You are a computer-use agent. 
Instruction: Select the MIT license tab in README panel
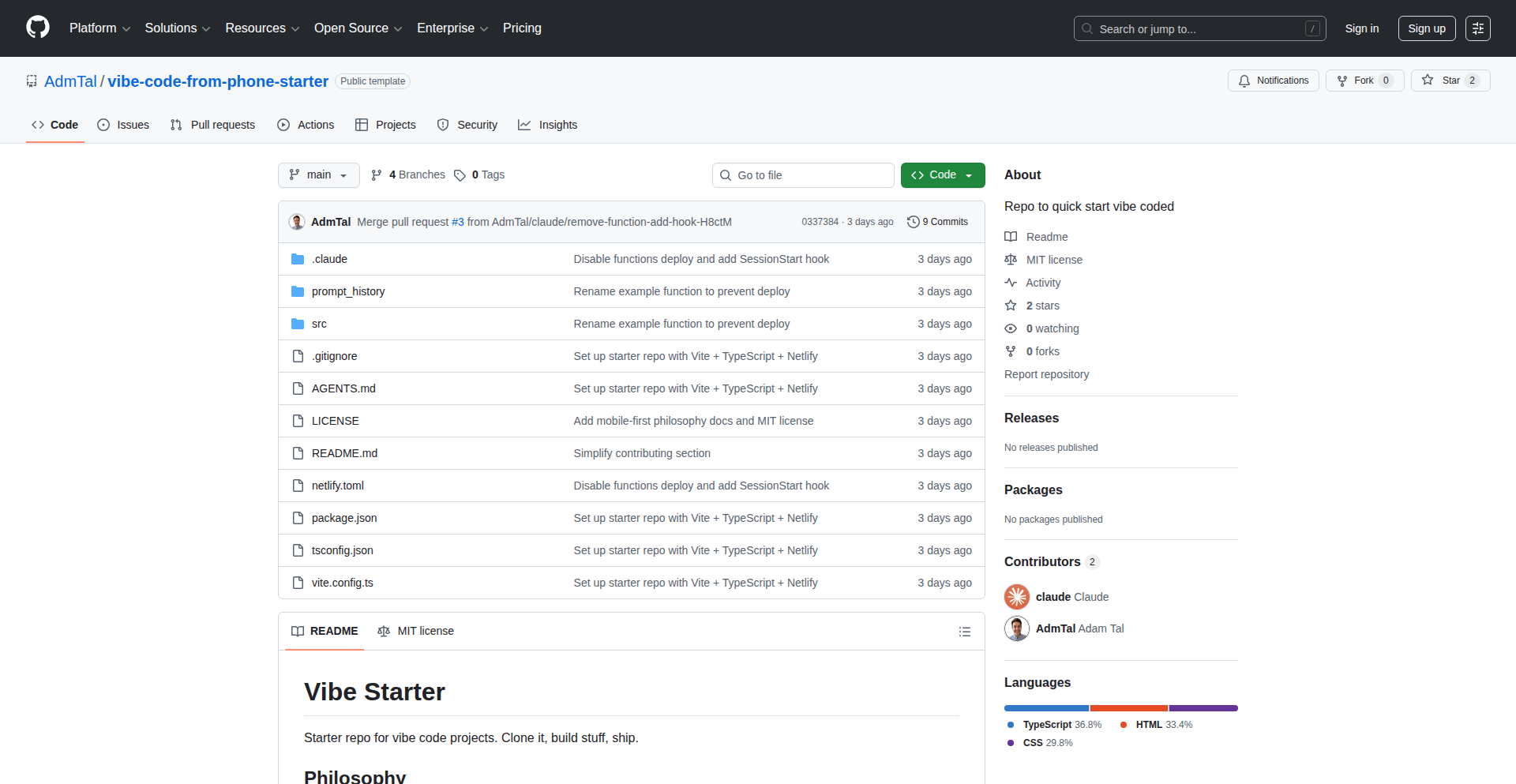(x=416, y=632)
